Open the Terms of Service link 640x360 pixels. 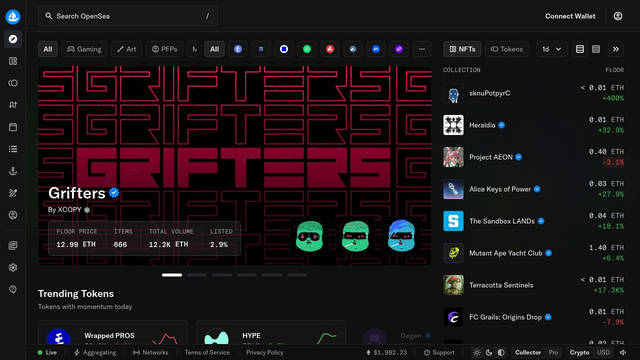coord(207,353)
